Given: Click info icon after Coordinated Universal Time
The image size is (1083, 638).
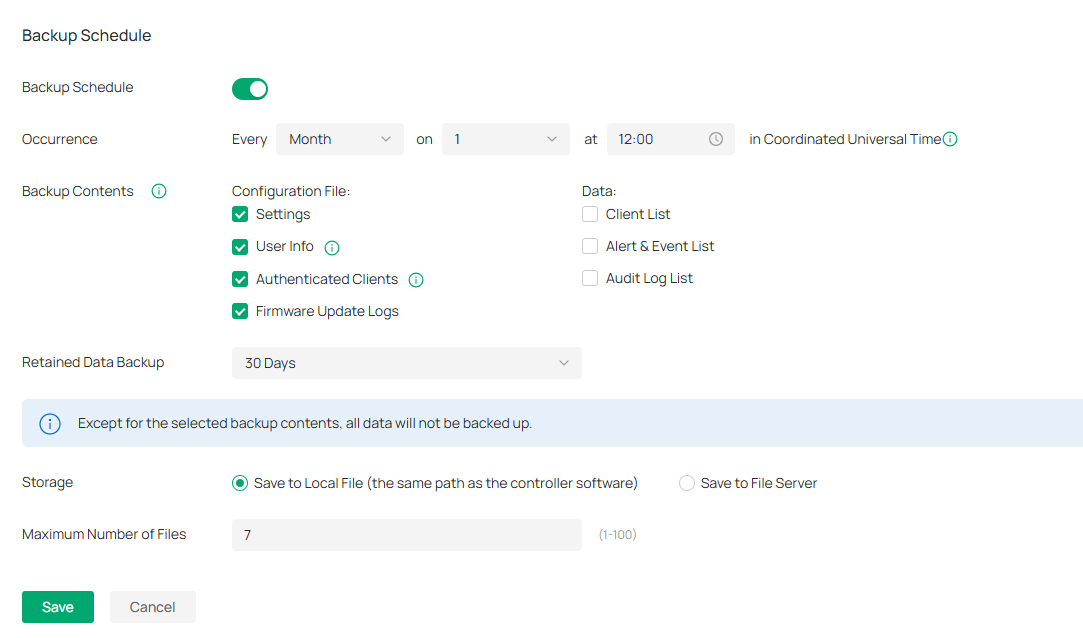Looking at the screenshot, I should pos(950,139).
